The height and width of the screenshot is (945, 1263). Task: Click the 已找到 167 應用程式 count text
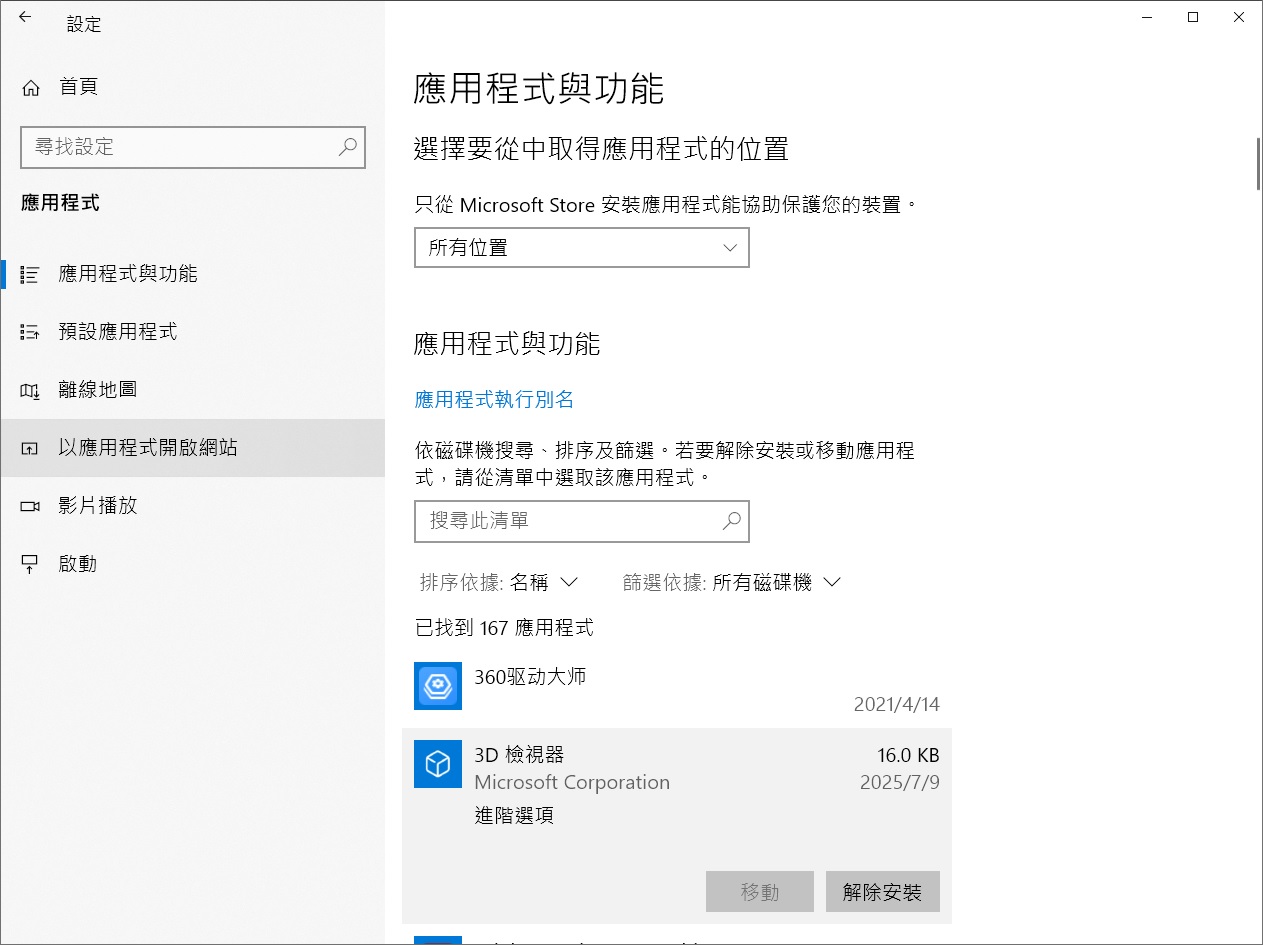(x=504, y=628)
